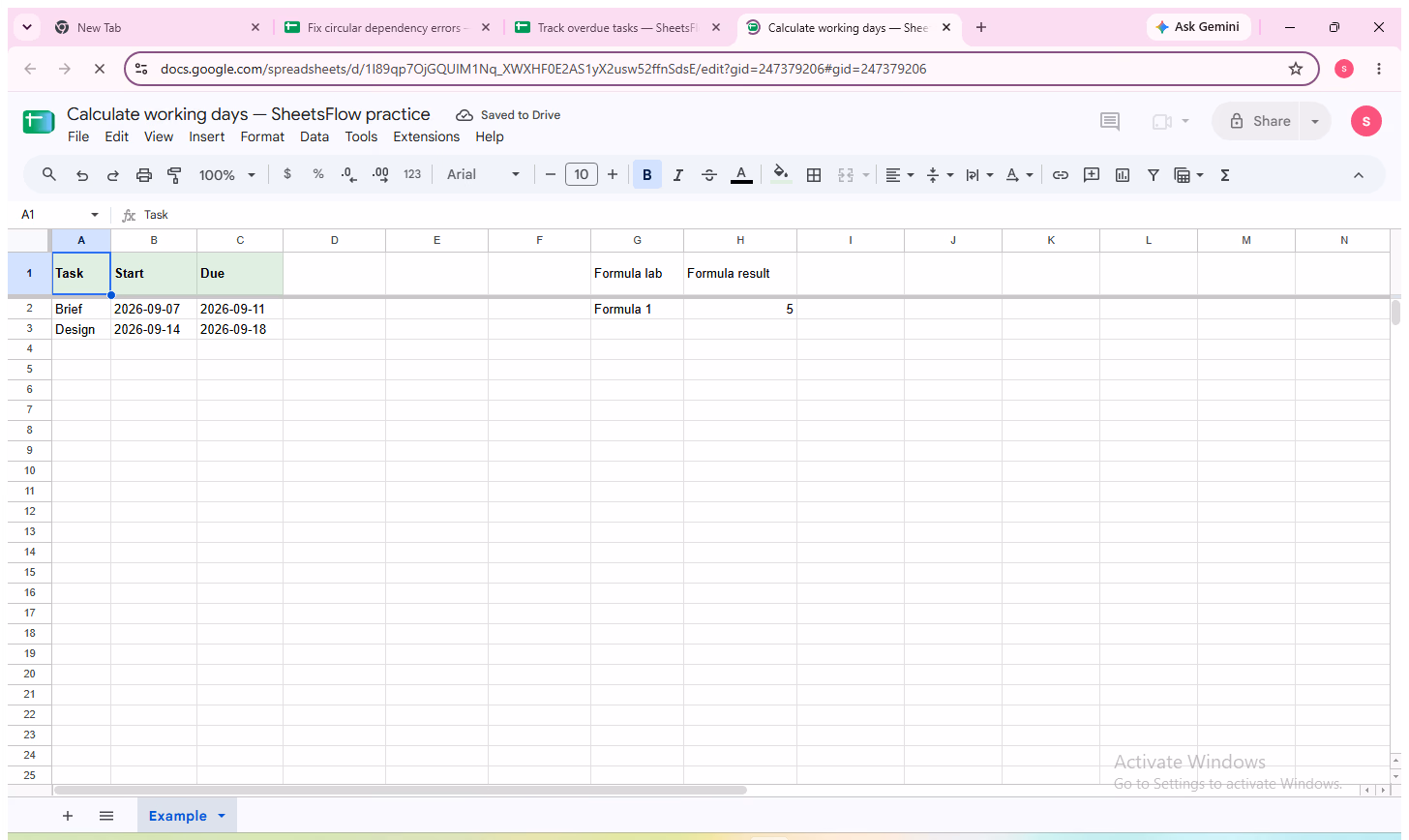Open the comment history icon
Screen dimensions: 1409x840
point(1110,121)
